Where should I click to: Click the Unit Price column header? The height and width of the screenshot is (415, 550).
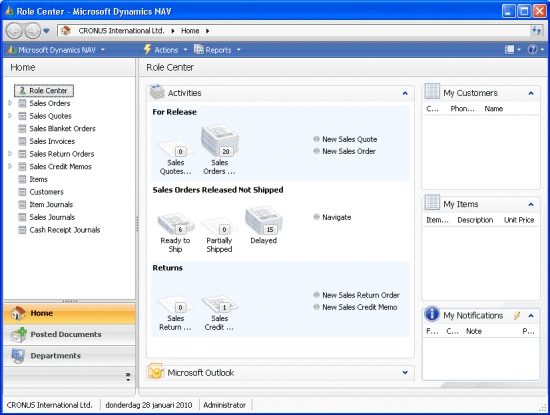click(x=519, y=220)
